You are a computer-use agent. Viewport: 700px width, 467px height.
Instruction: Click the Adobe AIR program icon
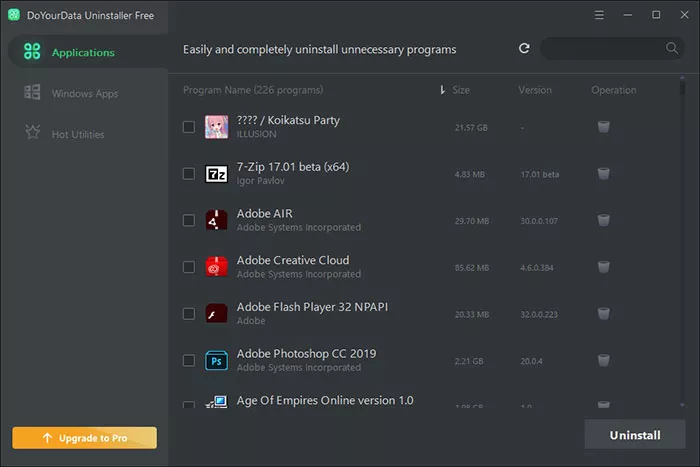tap(217, 220)
